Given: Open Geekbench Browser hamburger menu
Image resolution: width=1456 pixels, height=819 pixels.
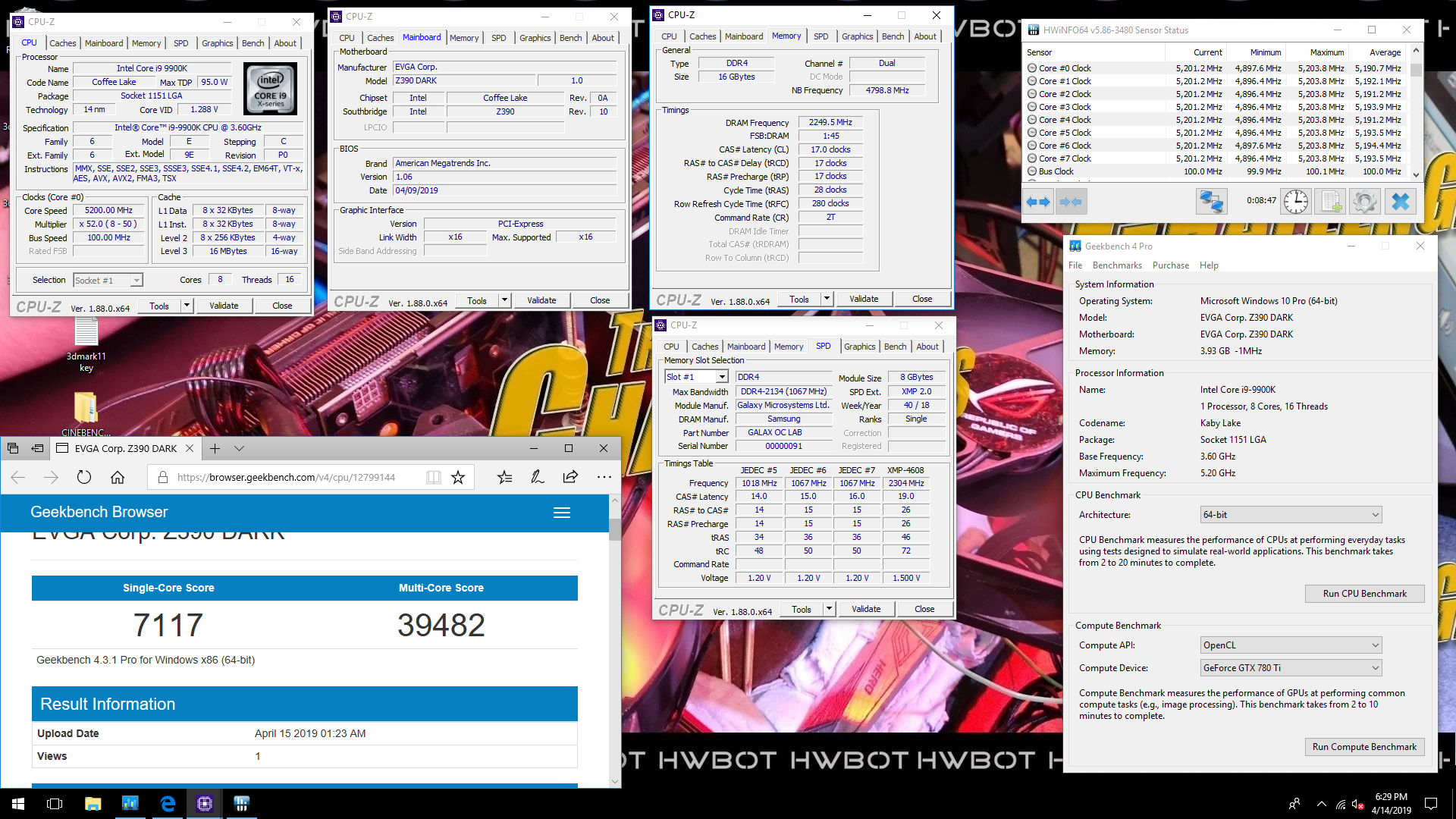Looking at the screenshot, I should 562,513.
